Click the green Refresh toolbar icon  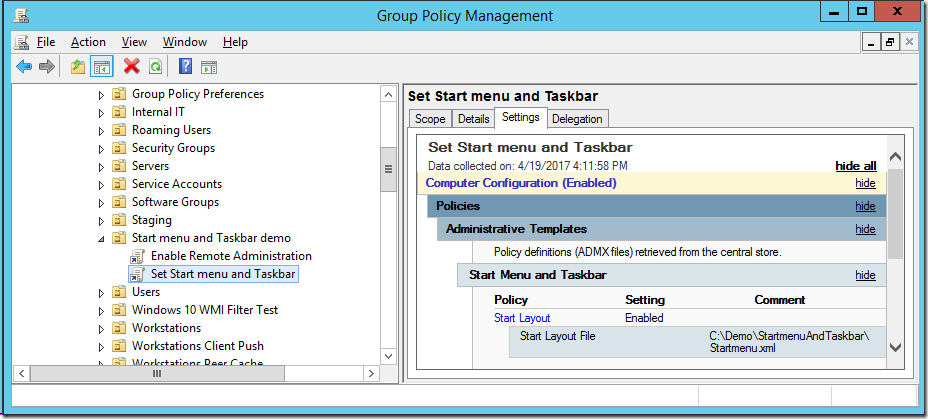(155, 67)
